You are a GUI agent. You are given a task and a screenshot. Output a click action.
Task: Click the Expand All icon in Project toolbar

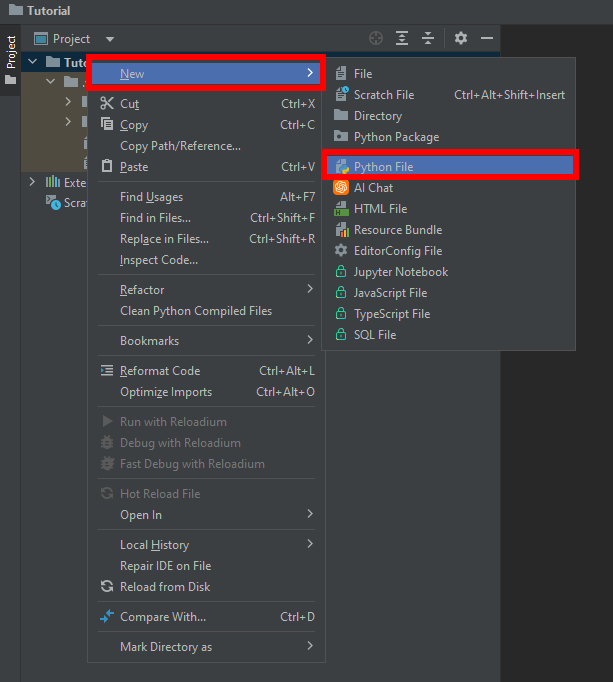[x=402, y=38]
